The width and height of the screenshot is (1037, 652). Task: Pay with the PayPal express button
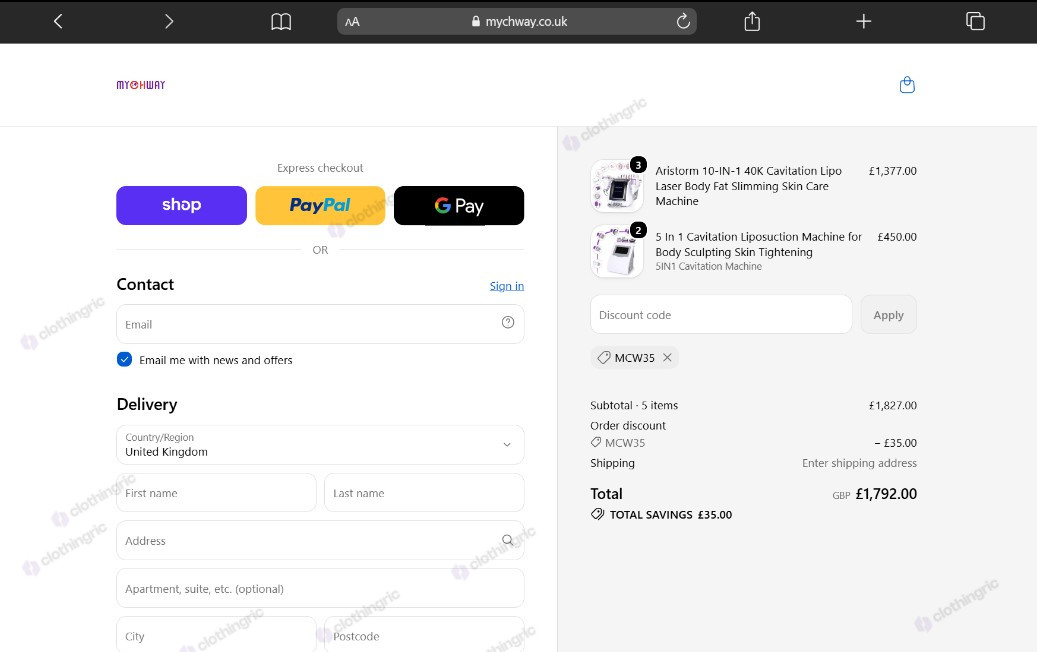[320, 205]
